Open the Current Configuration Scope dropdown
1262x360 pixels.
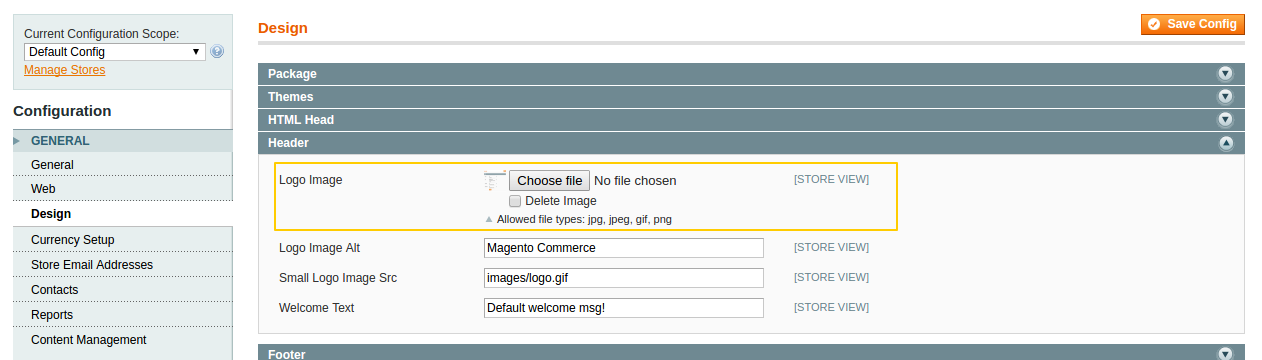[115, 52]
